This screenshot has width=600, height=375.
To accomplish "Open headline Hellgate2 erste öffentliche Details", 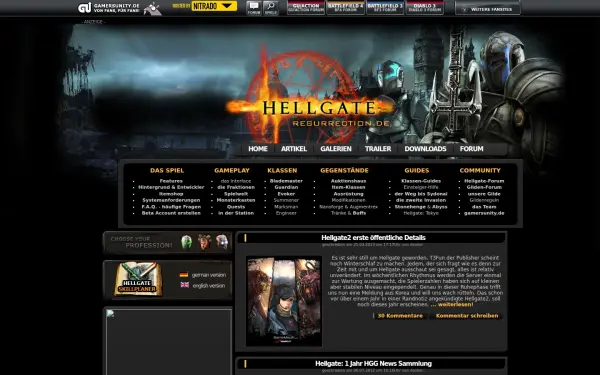I will [x=373, y=238].
